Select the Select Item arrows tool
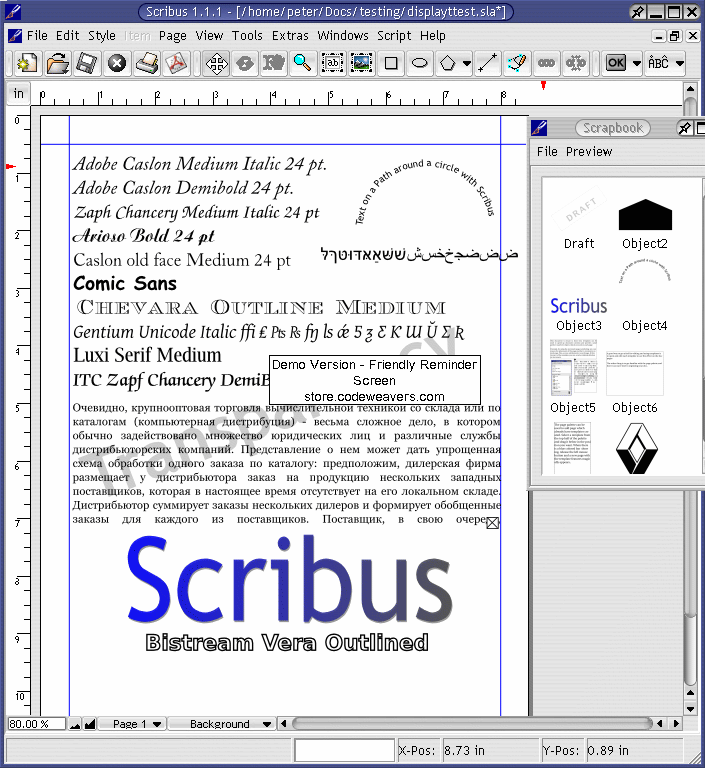Image resolution: width=705 pixels, height=768 pixels. coord(216,63)
